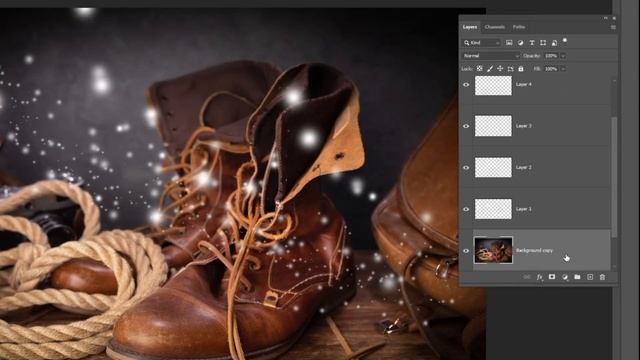Create a new layer group
The image size is (640, 360).
[x=577, y=277]
